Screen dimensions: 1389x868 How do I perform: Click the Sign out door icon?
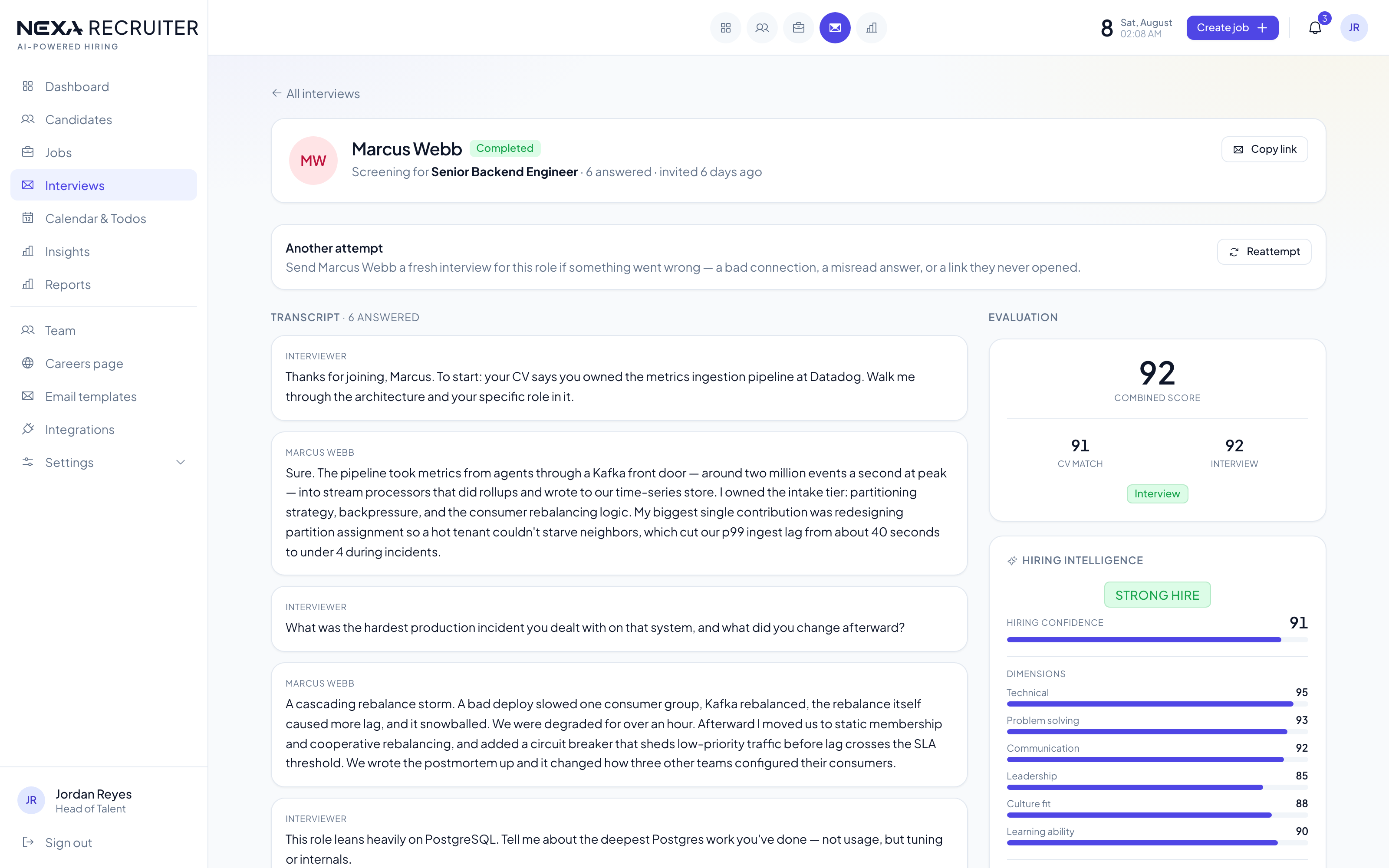pyautogui.click(x=27, y=842)
